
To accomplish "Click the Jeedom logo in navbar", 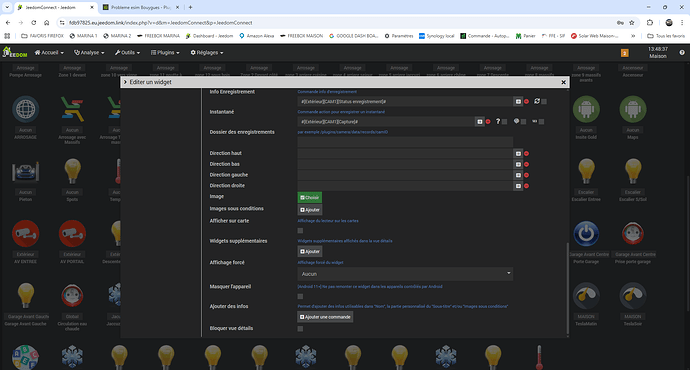I will 15,52.
